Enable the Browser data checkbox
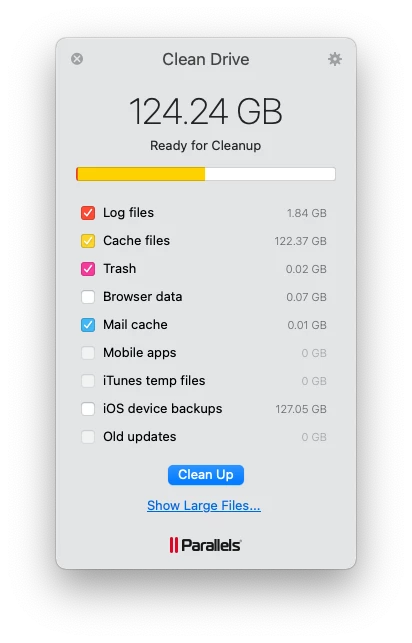The image size is (412, 643). click(88, 297)
